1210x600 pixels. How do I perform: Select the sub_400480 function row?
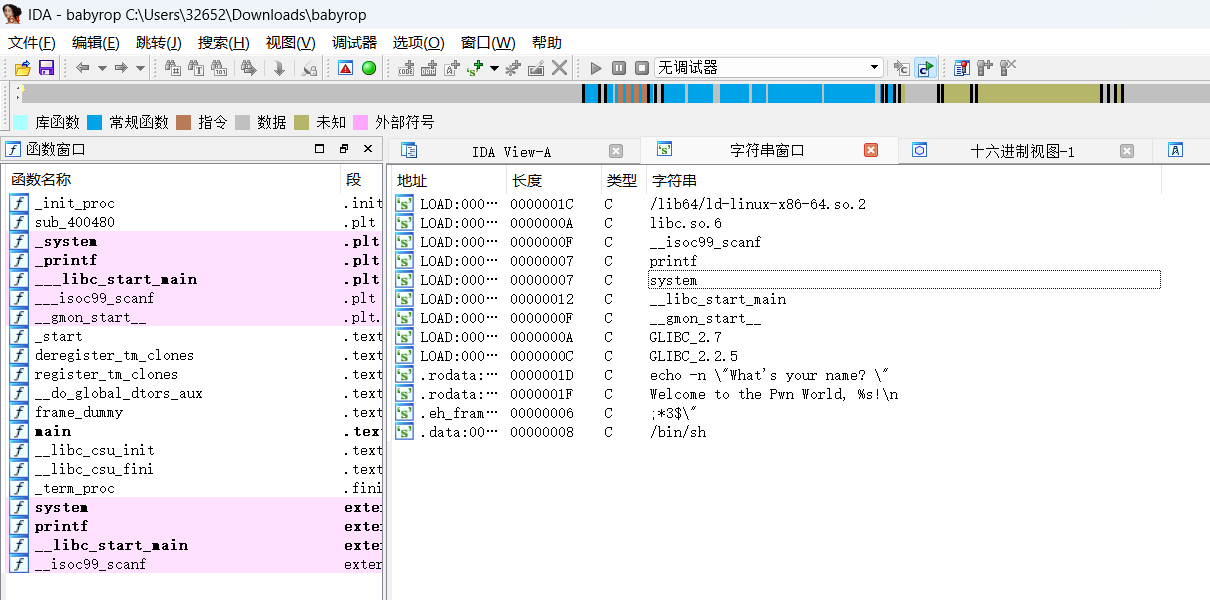(x=195, y=222)
